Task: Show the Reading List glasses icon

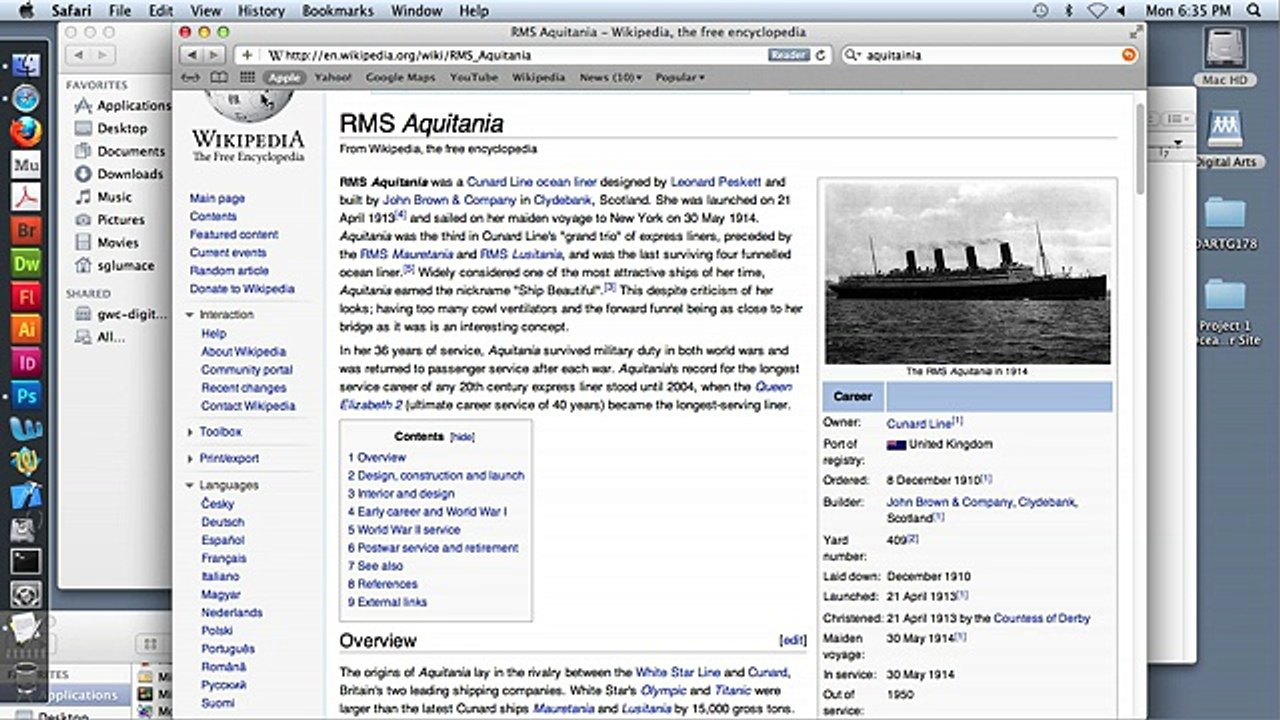Action: (x=192, y=77)
